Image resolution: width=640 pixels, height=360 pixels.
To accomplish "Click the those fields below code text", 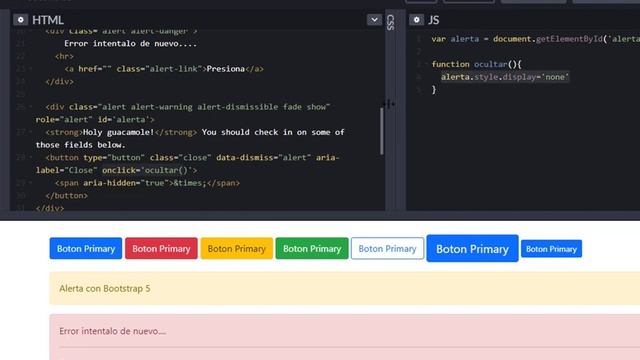I will point(80,145).
